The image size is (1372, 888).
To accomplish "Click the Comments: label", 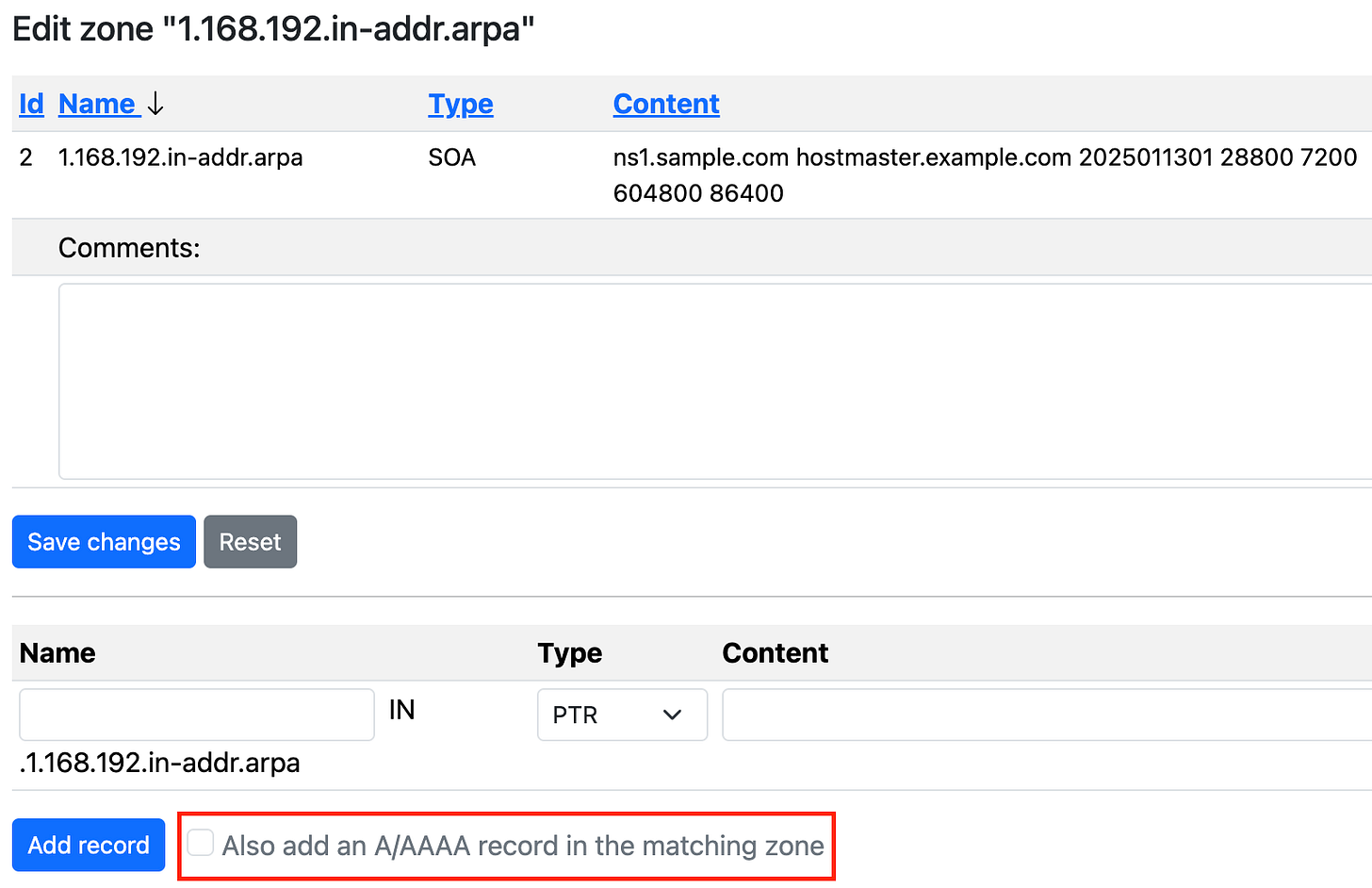I will click(129, 248).
